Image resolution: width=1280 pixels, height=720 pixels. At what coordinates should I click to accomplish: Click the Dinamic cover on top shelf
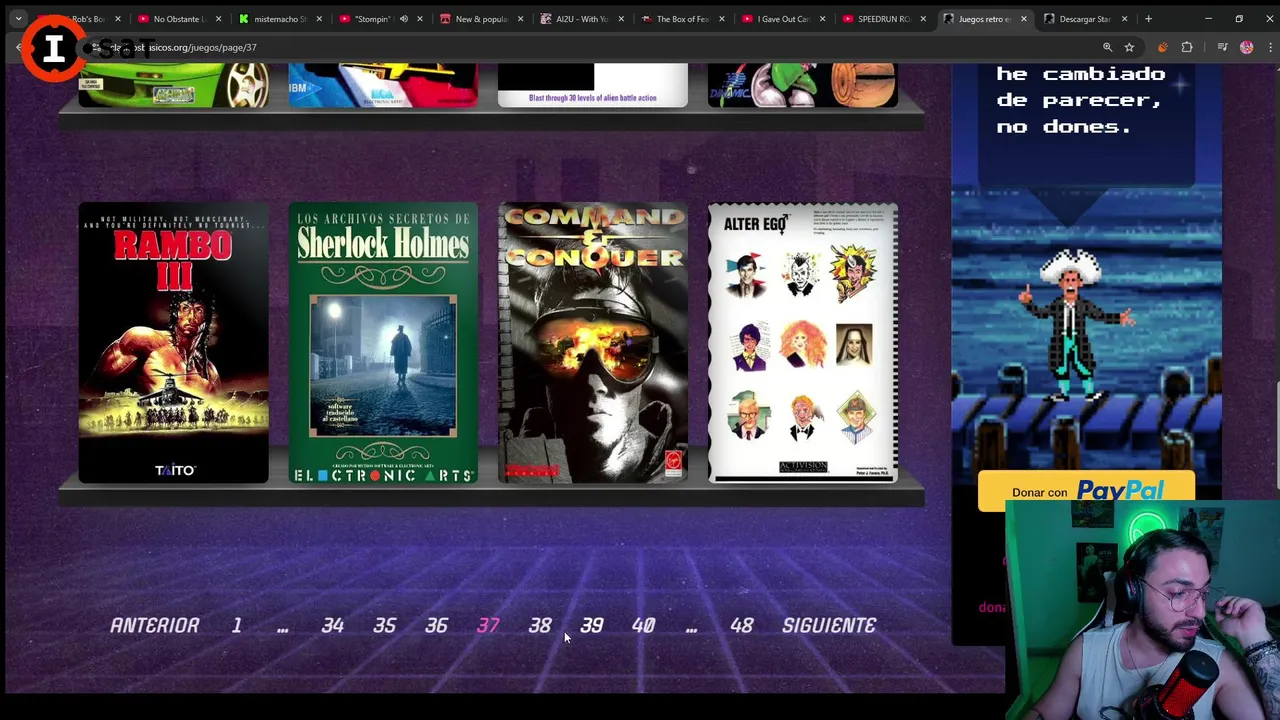[x=803, y=85]
